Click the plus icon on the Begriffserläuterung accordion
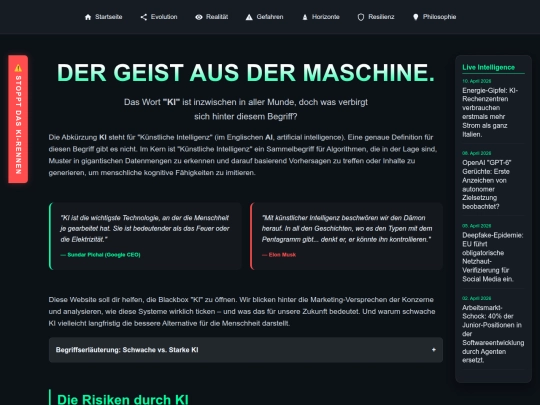The image size is (540, 405). point(434,350)
